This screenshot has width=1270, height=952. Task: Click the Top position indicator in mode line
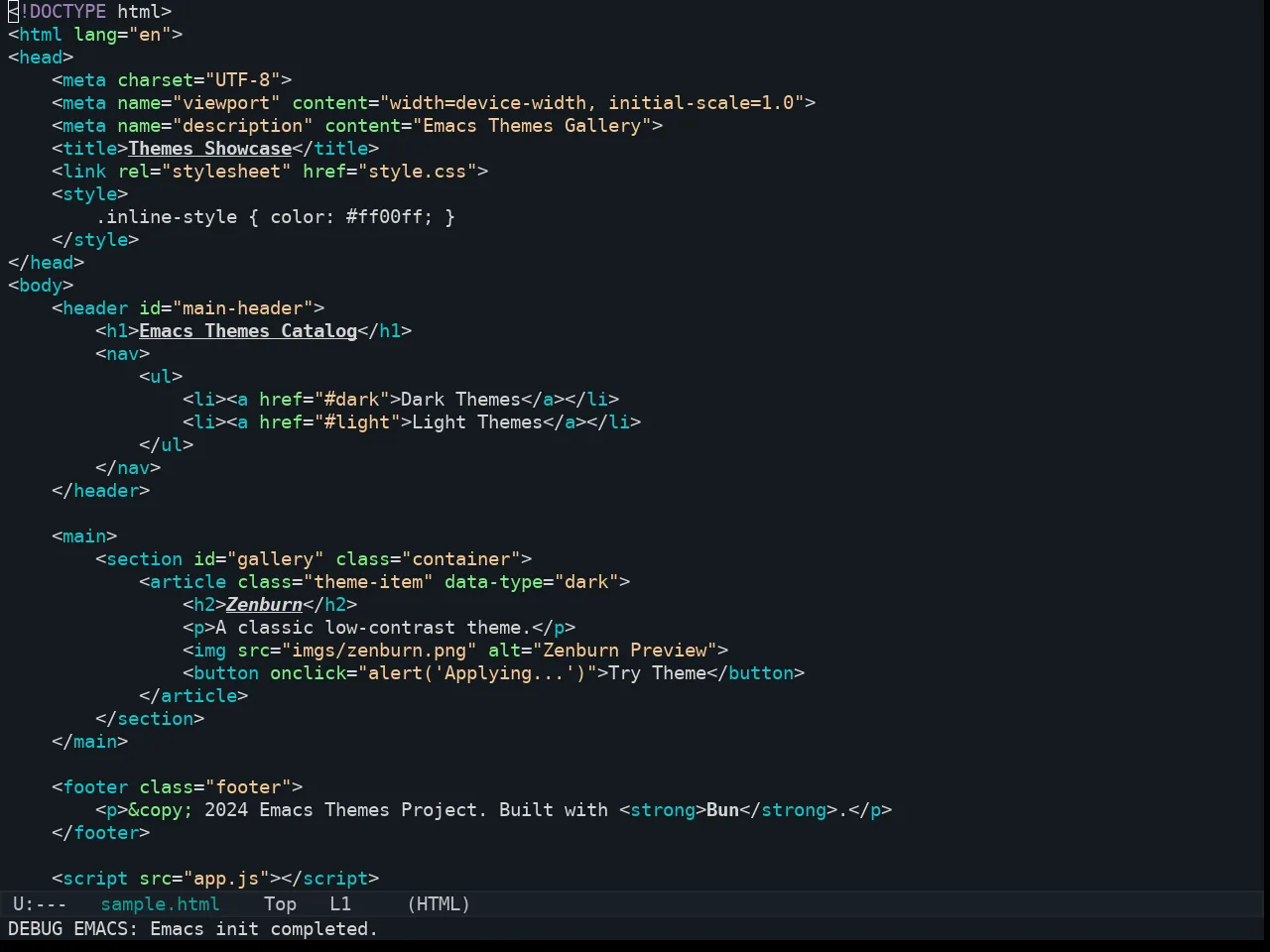[x=280, y=904]
